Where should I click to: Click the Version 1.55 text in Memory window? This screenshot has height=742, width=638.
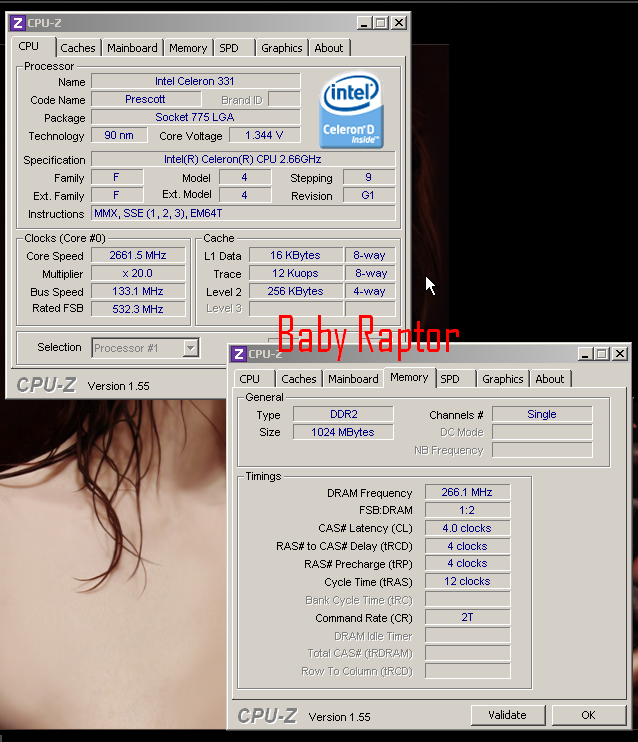tap(339, 717)
